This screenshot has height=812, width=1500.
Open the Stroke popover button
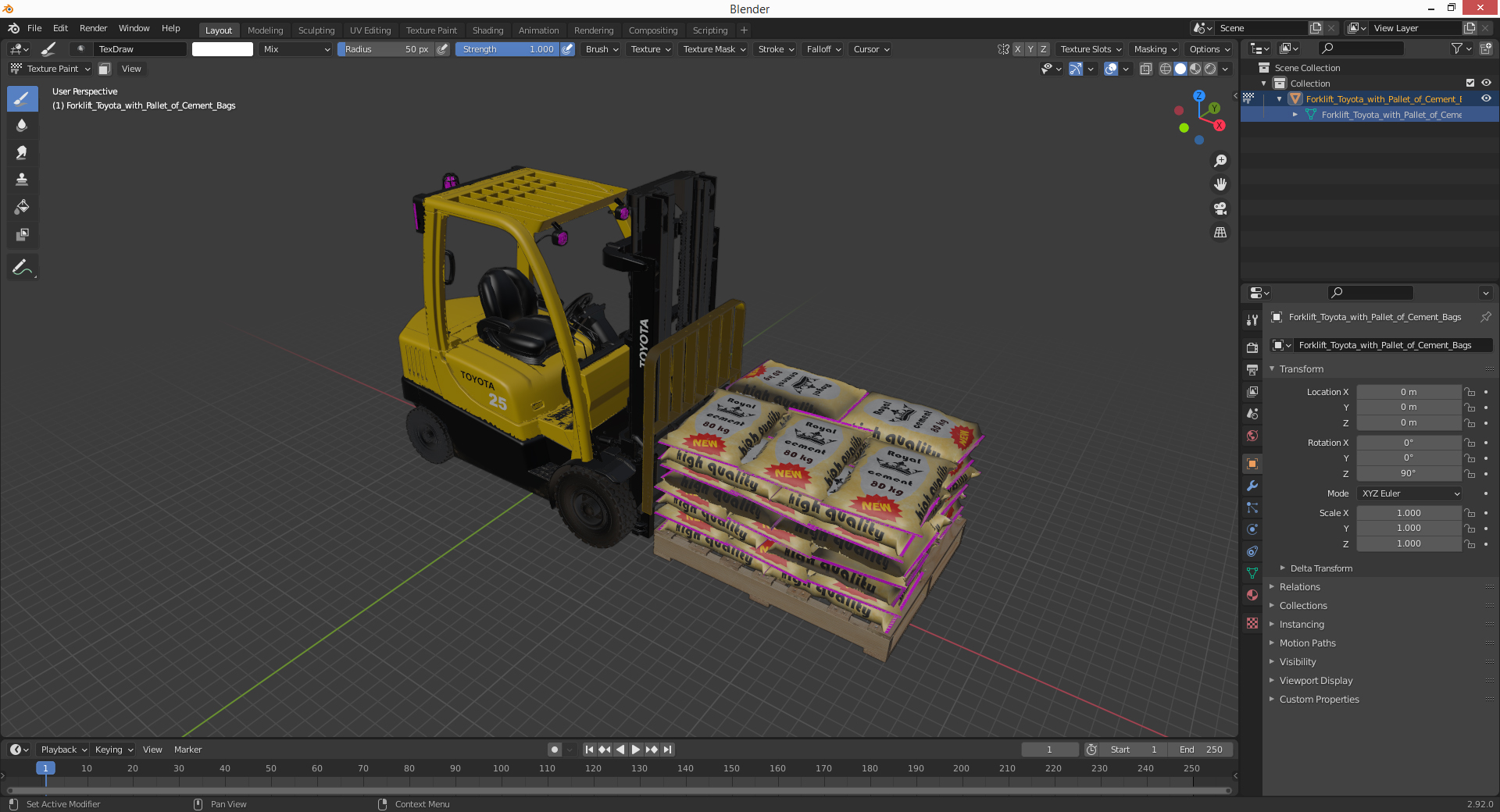775,49
